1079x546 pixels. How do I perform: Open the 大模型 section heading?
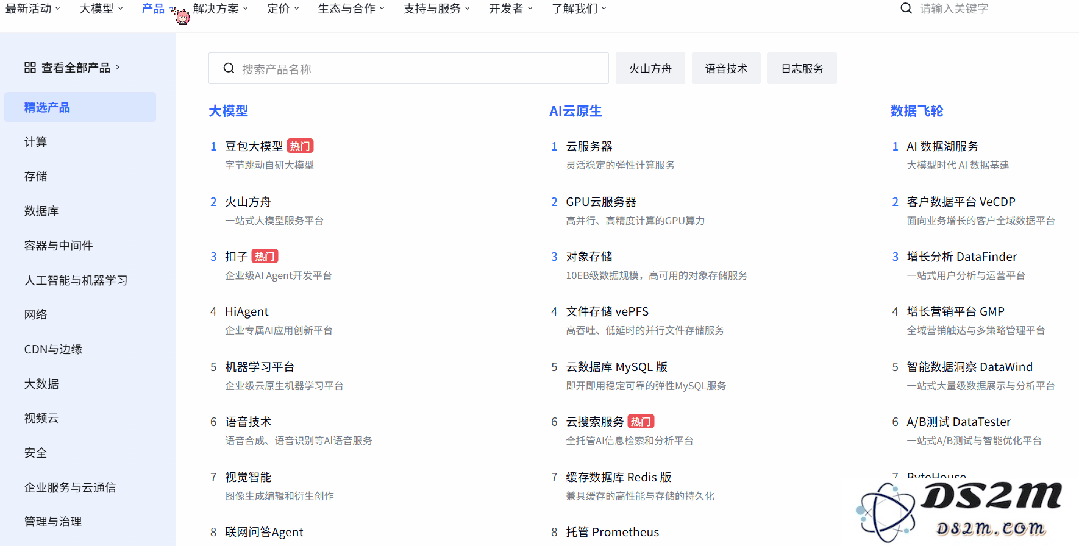228,111
